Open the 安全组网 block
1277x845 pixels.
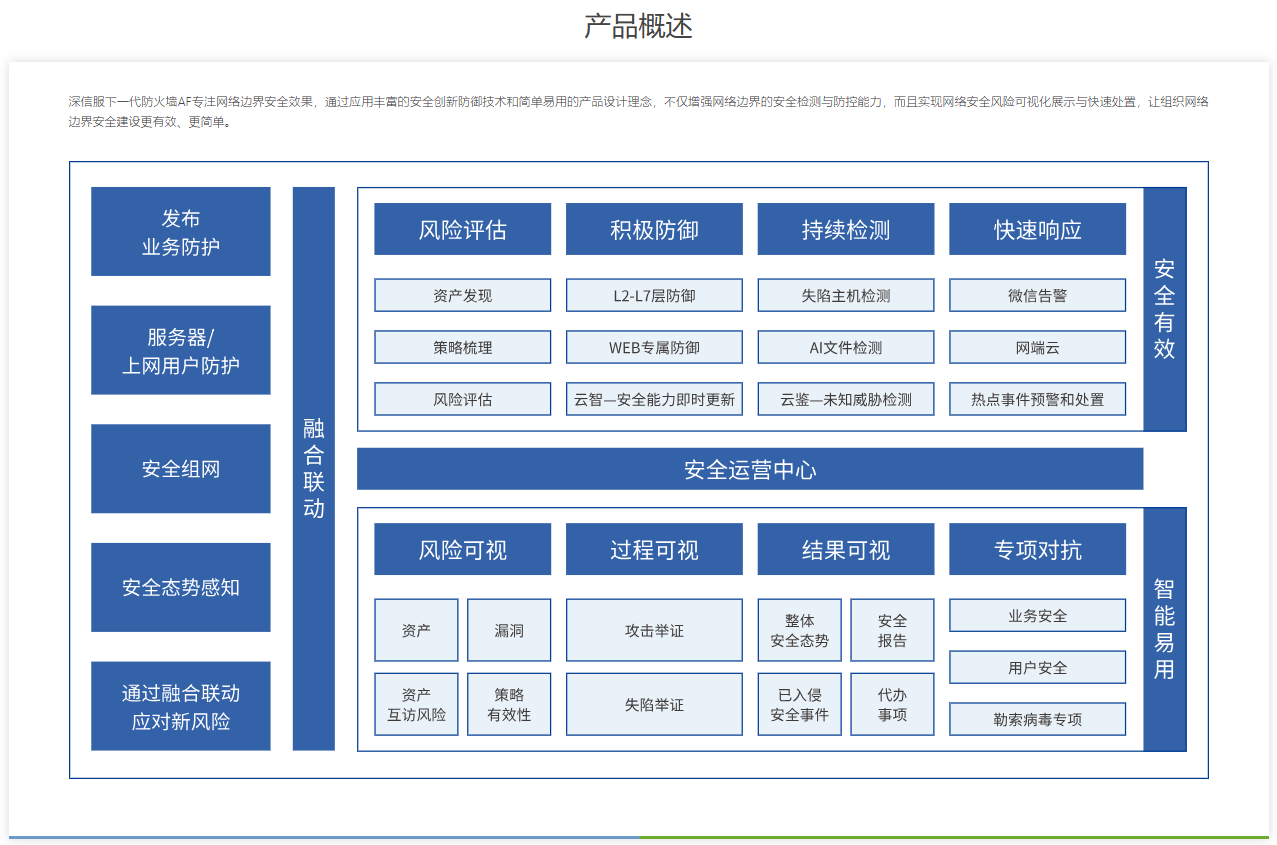click(181, 469)
